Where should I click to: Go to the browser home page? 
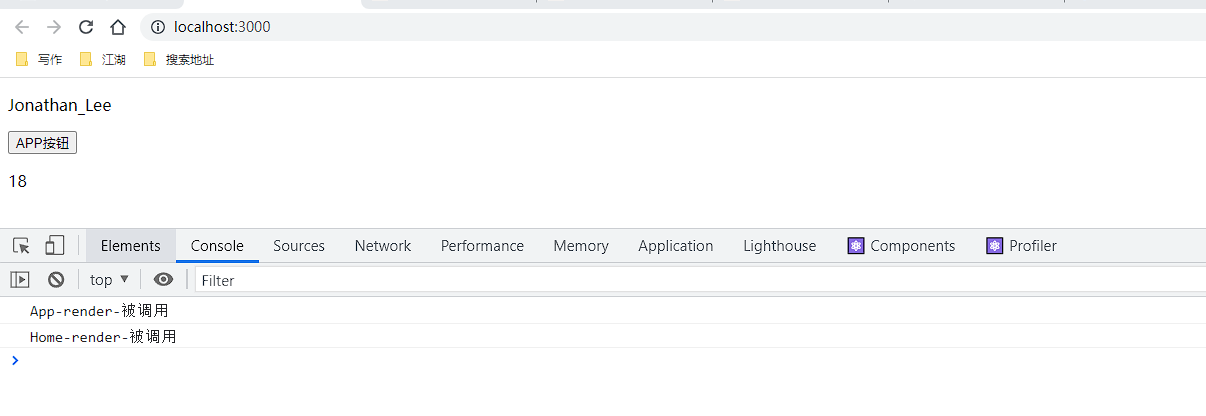[118, 27]
